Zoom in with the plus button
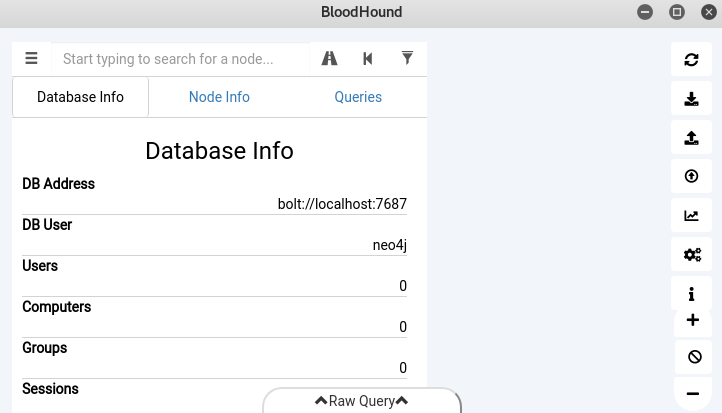722x413 pixels. click(x=692, y=320)
